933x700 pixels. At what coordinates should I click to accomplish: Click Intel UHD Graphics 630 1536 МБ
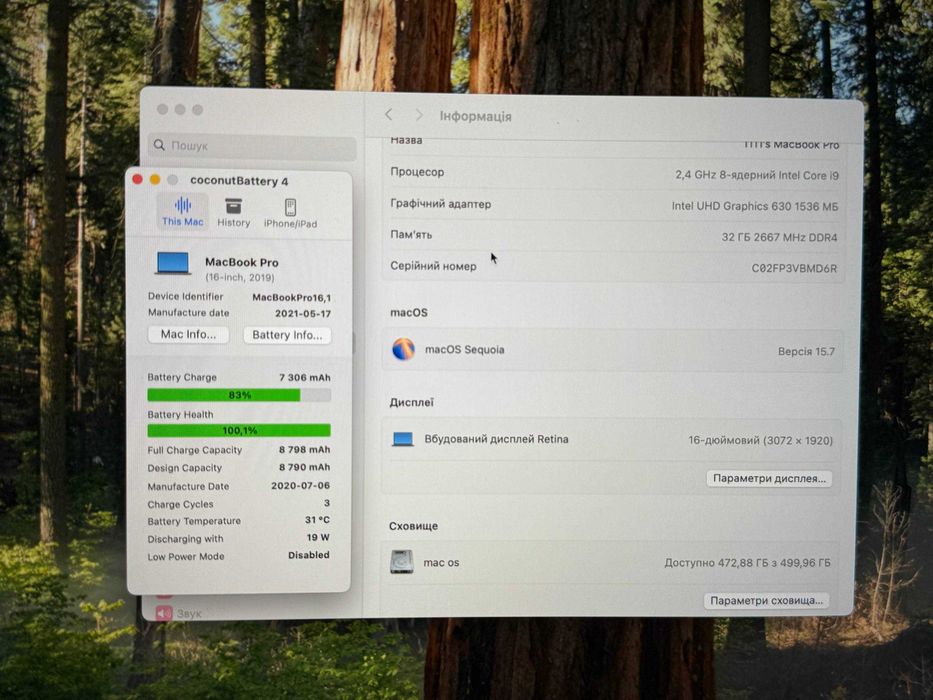point(754,207)
